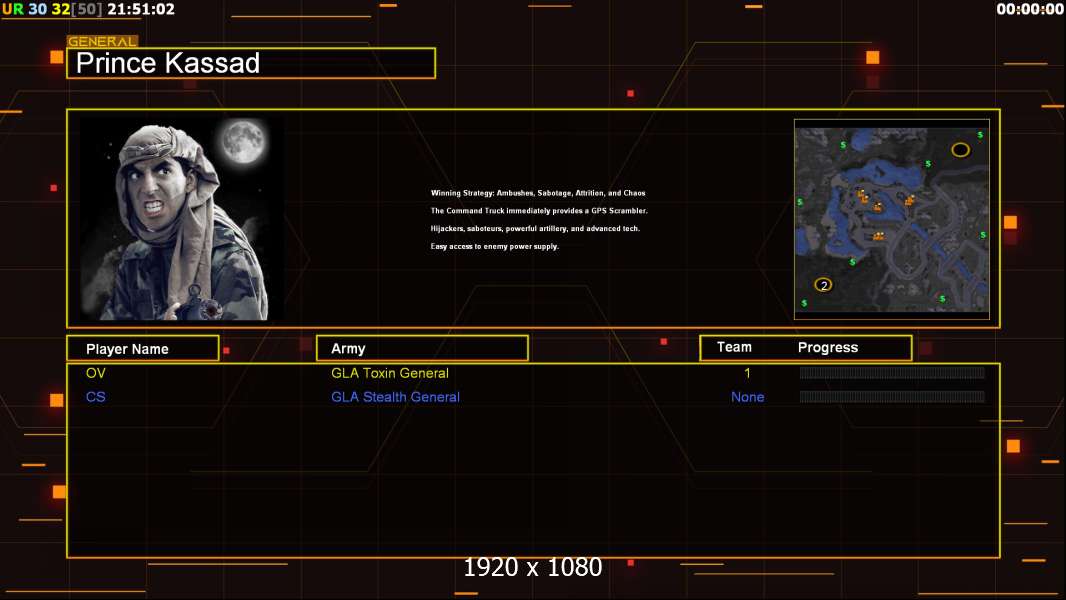This screenshot has width=1066, height=600.
Task: Click supply $ marker on minimap's left edge
Action: click(800, 202)
